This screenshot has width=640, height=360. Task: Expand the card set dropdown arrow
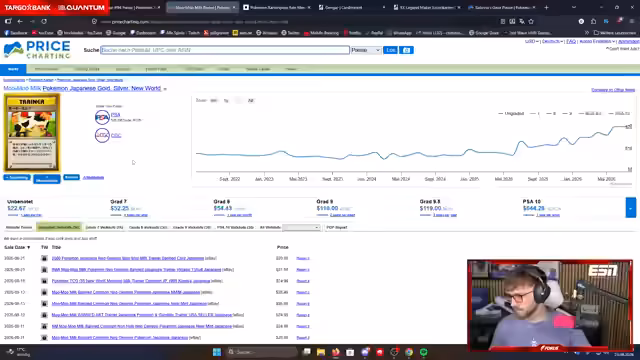[x=165, y=89]
